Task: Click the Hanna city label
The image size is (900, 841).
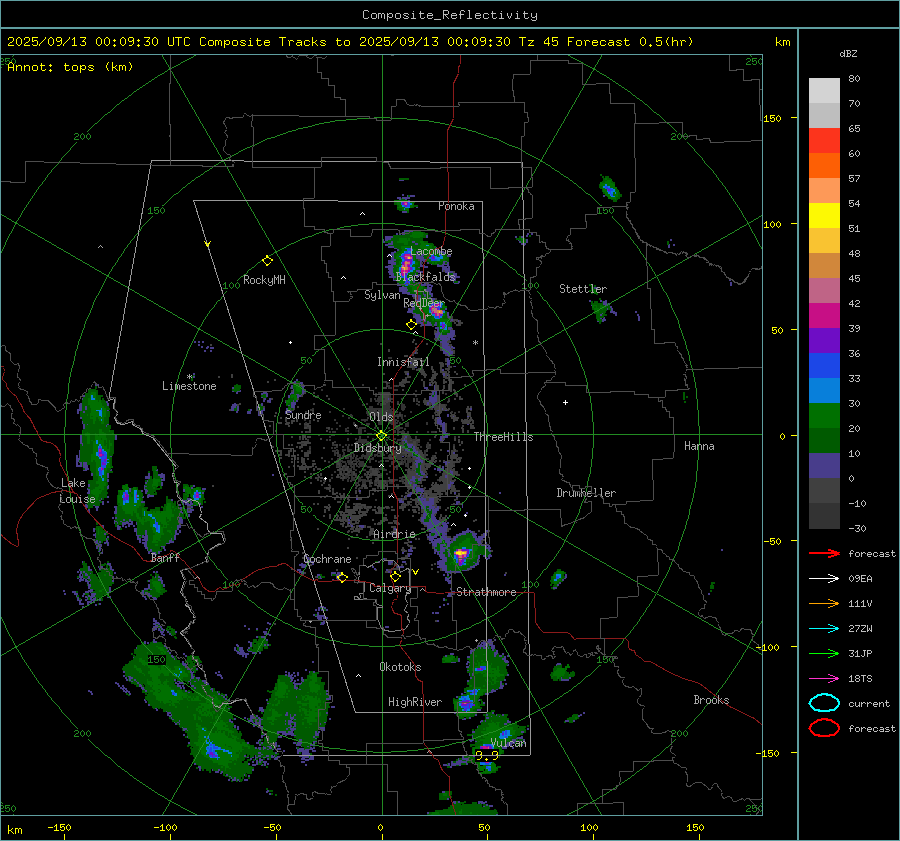Action: tap(699, 446)
